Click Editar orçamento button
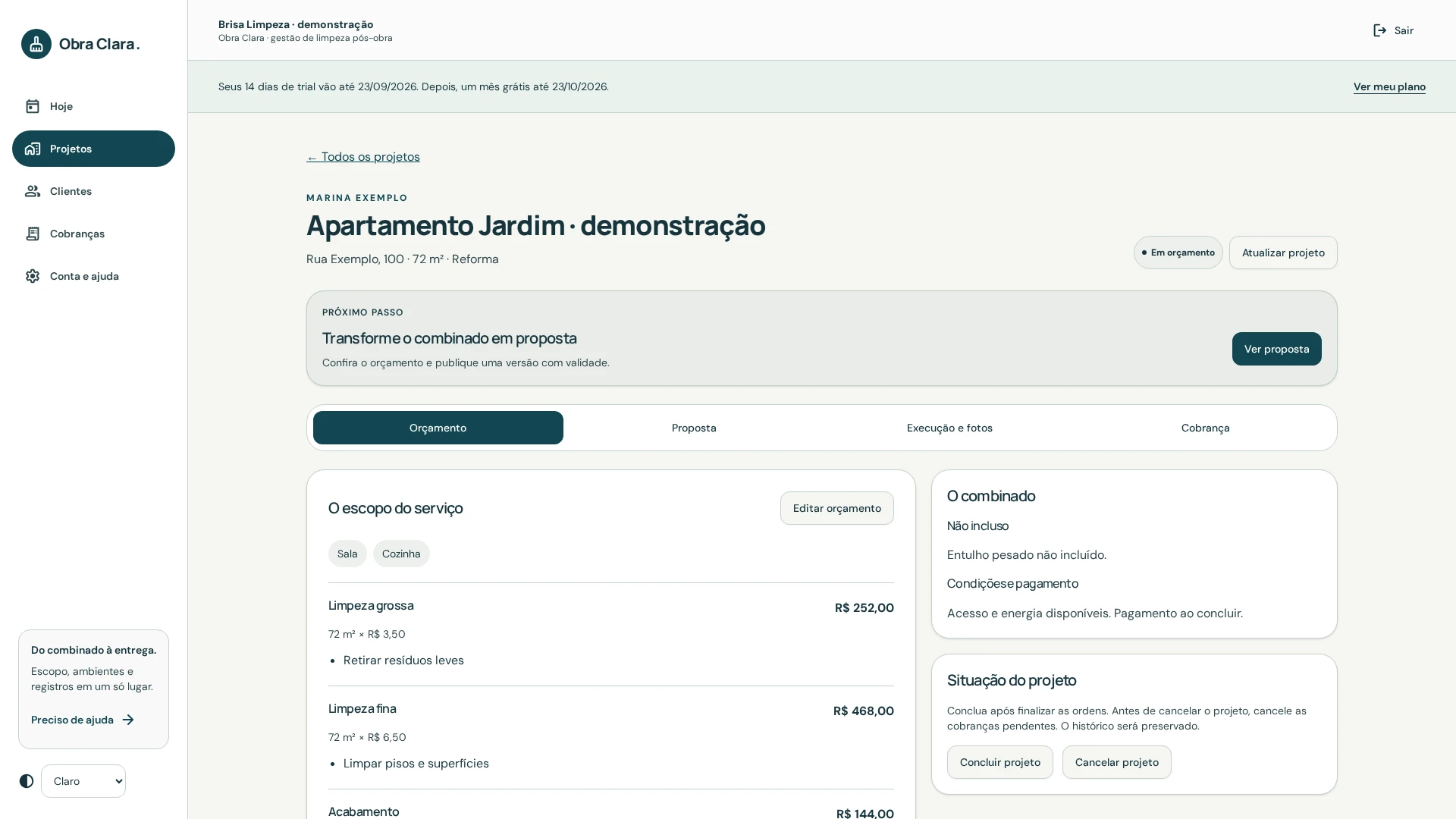This screenshot has height=819, width=1456. [837, 508]
